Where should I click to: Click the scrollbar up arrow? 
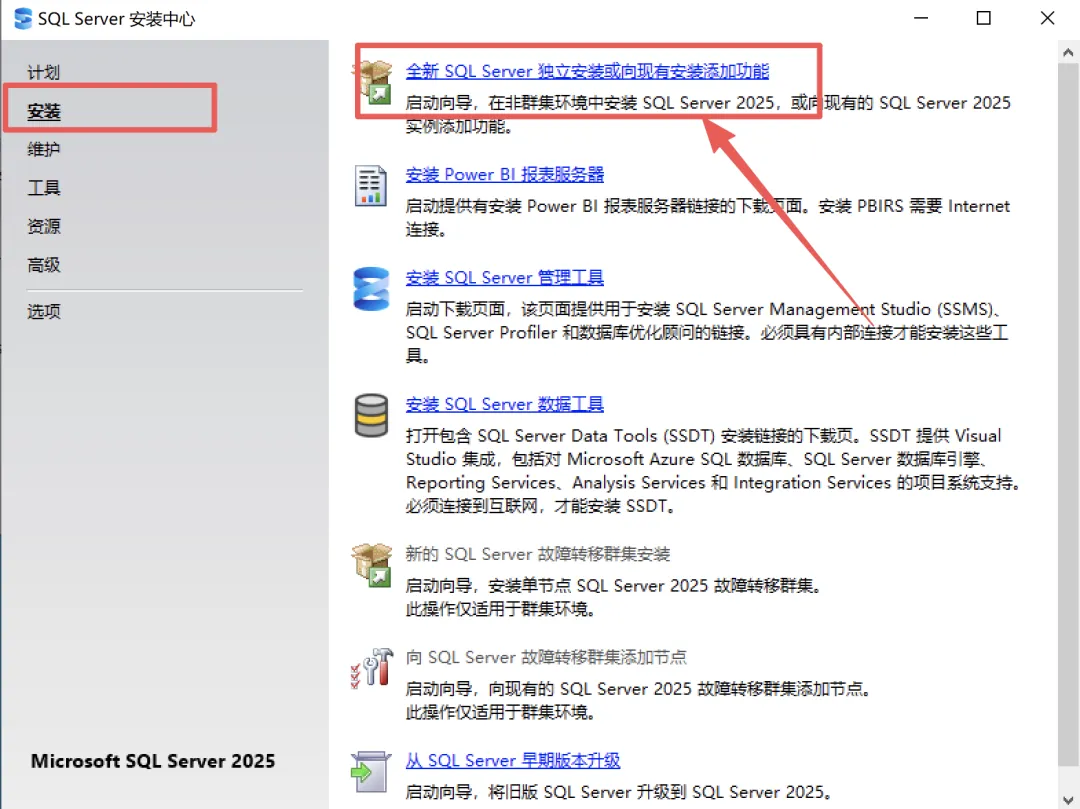[1068, 52]
